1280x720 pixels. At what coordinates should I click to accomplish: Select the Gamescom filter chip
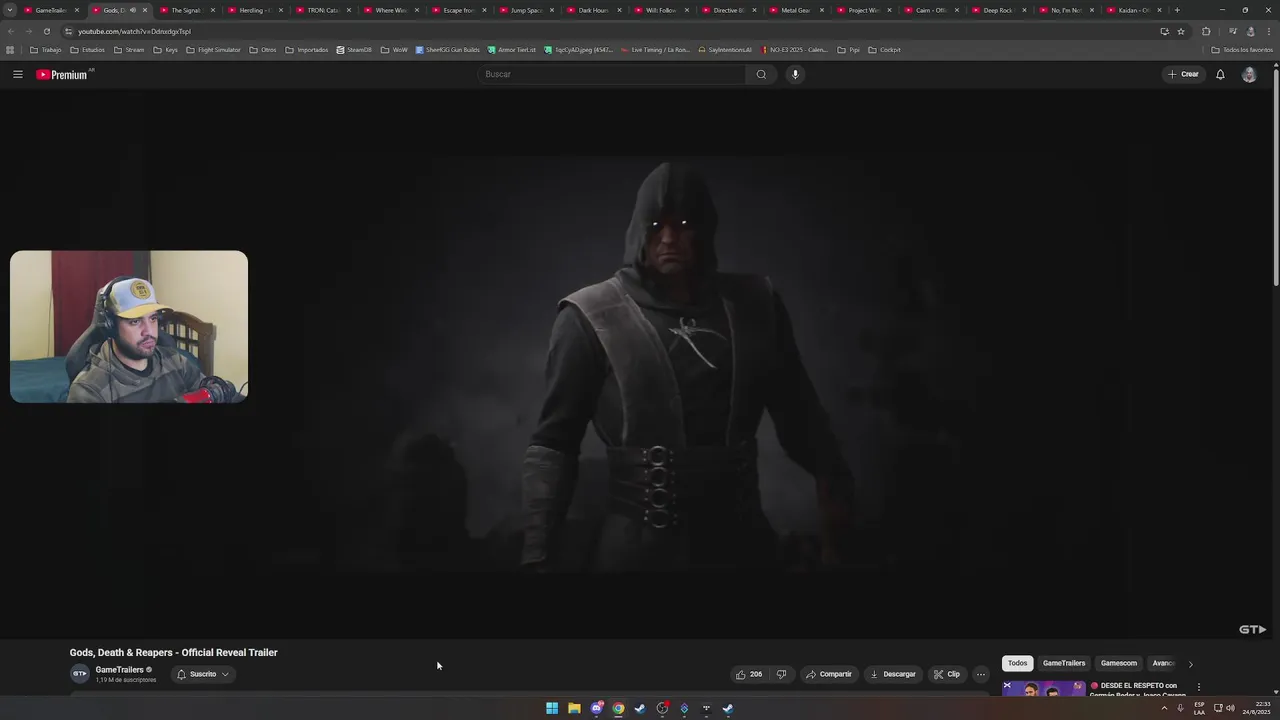tap(1118, 663)
